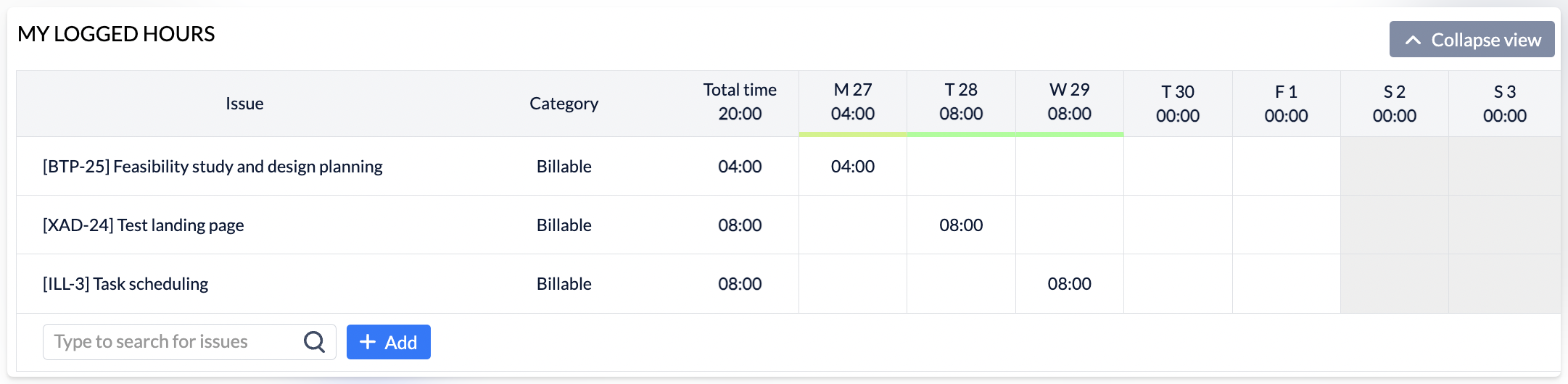Screen dimensions: 1568x384
Task: Click the search magnifier icon
Action: pos(314,342)
